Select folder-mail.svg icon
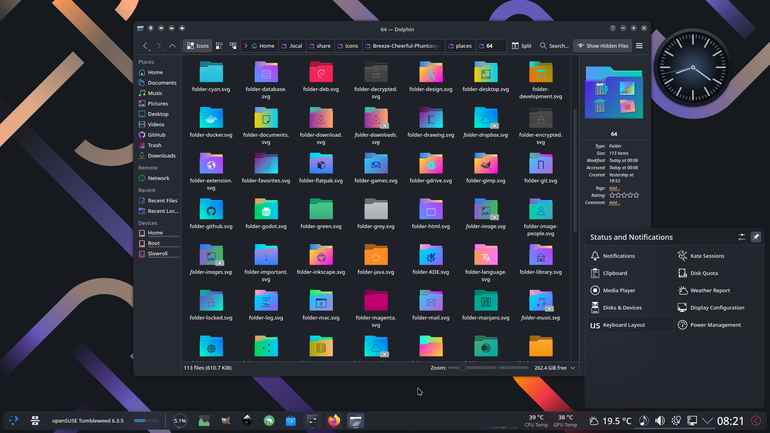 pos(431,301)
